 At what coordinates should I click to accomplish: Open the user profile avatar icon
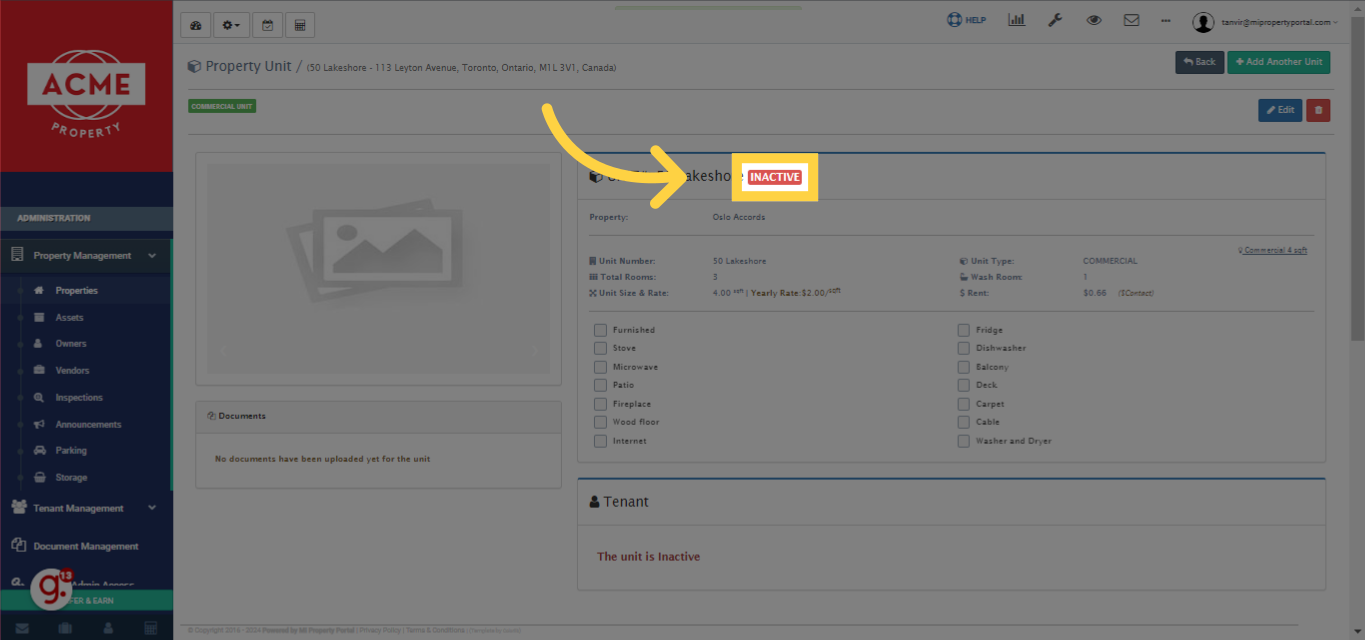click(1203, 21)
